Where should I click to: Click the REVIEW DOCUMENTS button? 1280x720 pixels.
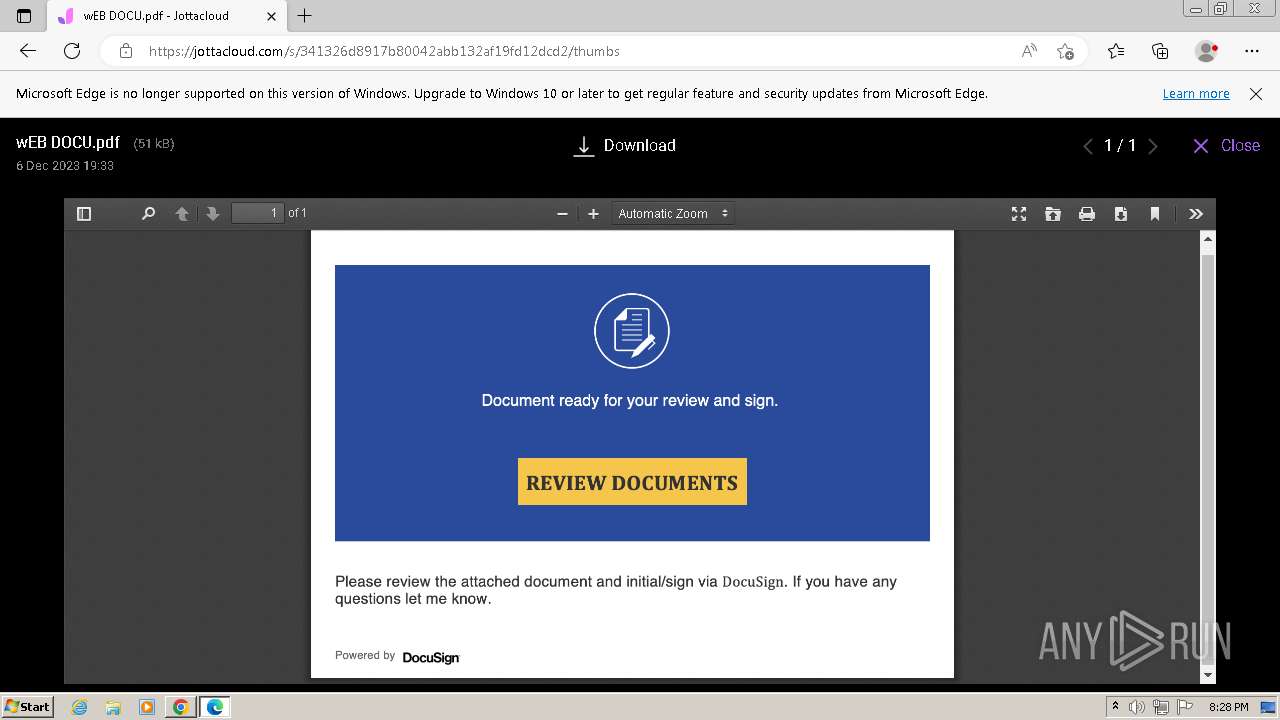[x=632, y=482]
